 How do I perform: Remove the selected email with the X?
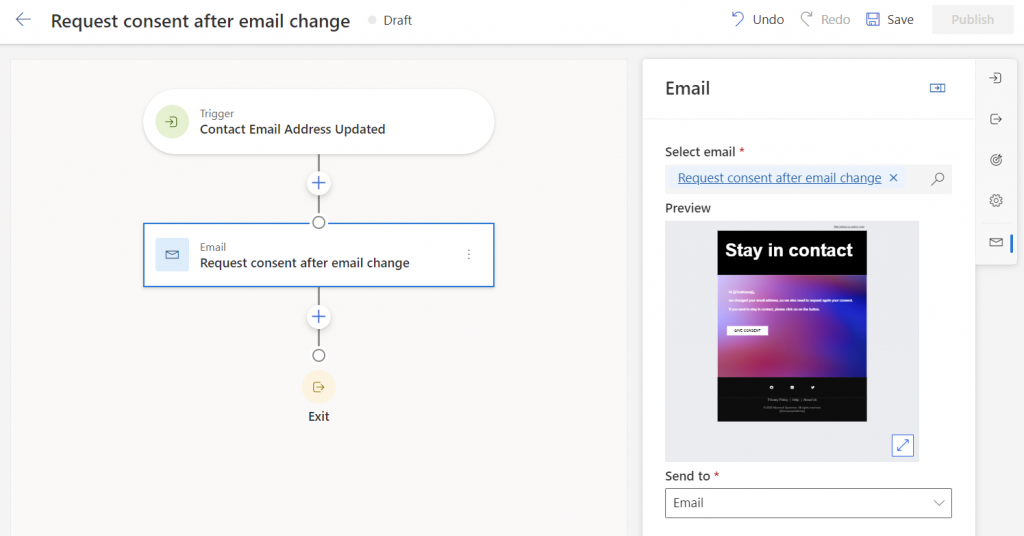tap(893, 178)
